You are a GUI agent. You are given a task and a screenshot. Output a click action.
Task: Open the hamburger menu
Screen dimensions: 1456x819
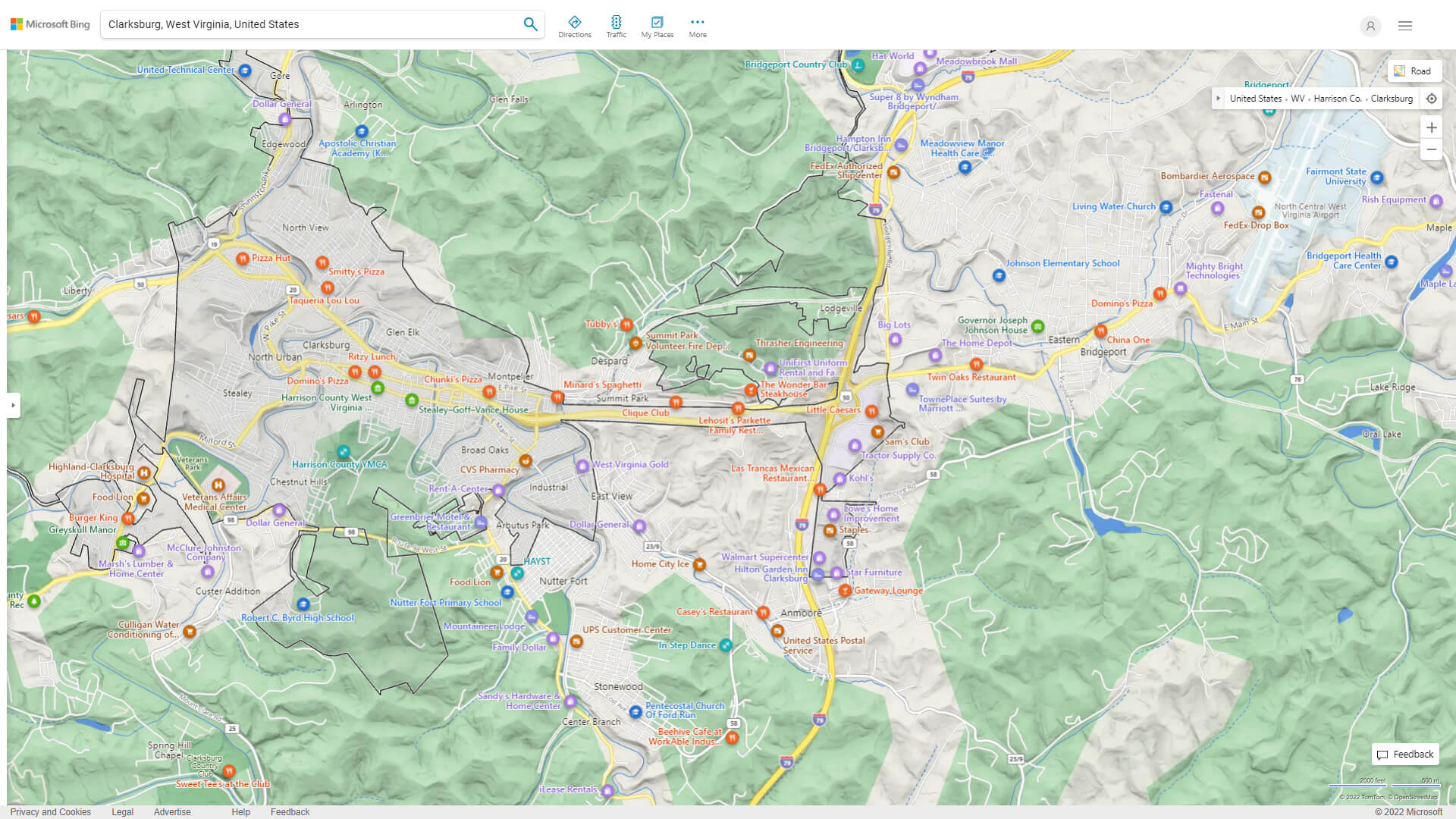click(1404, 25)
